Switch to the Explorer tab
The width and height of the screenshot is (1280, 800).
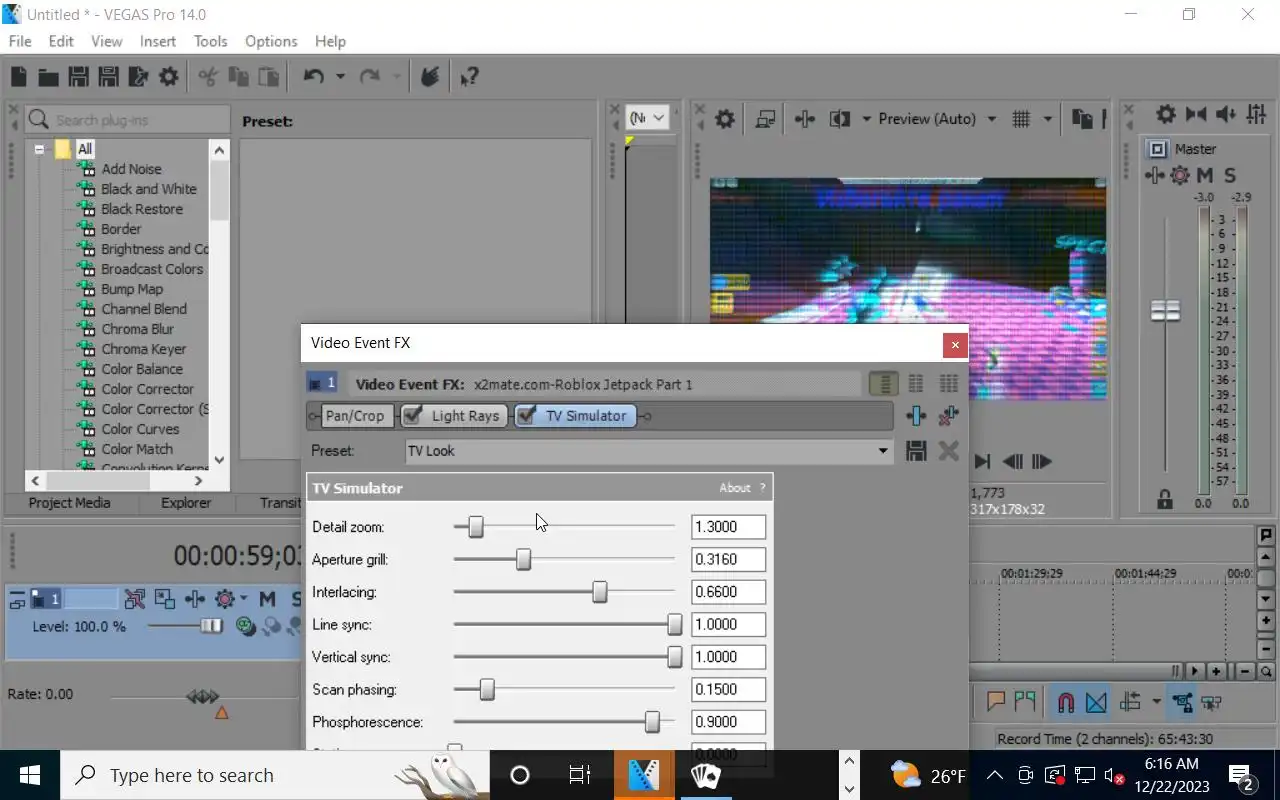(186, 503)
